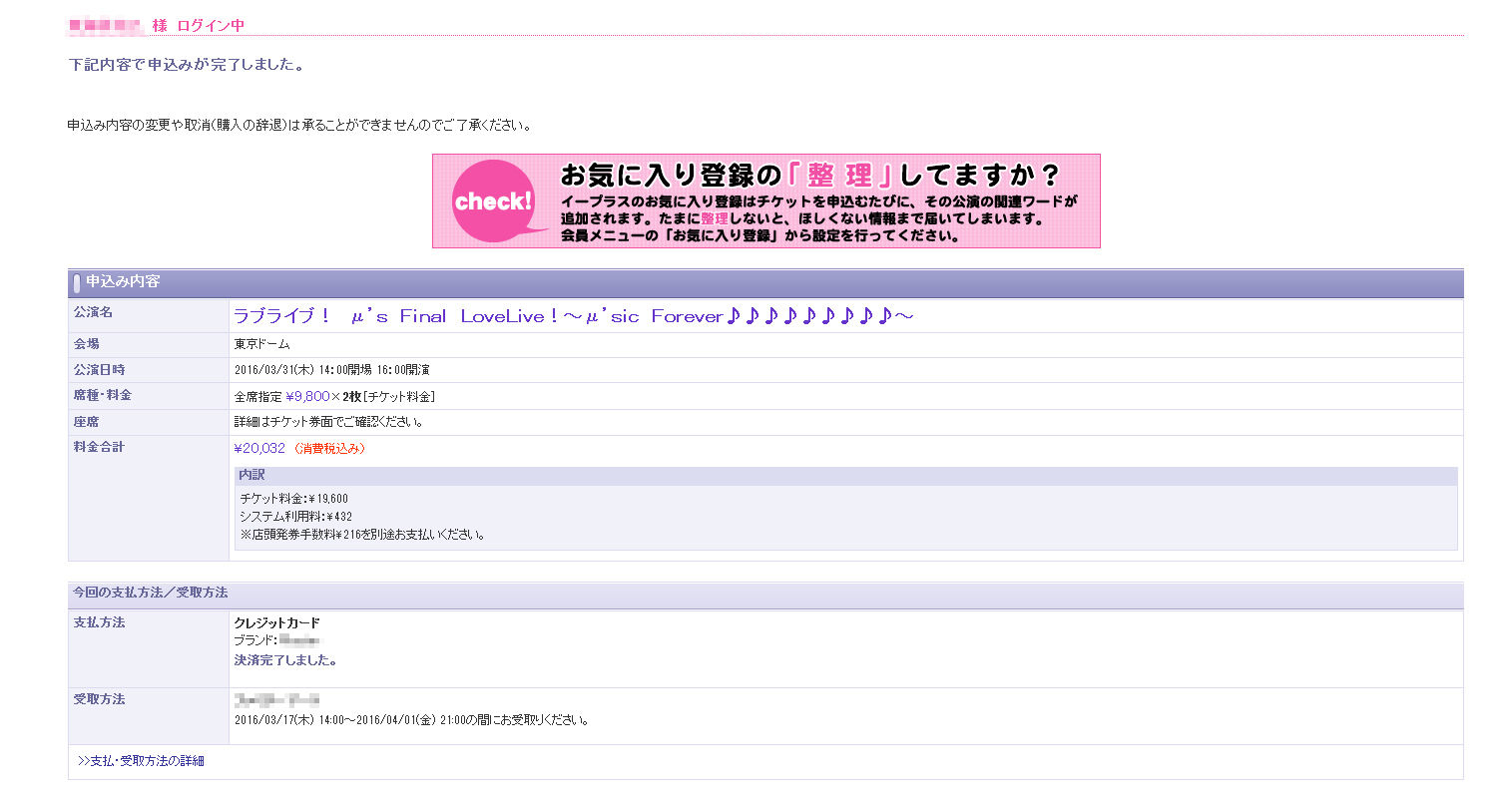Click the 料金合計 row label
This screenshot has height=798, width=1512.
pyautogui.click(x=100, y=448)
